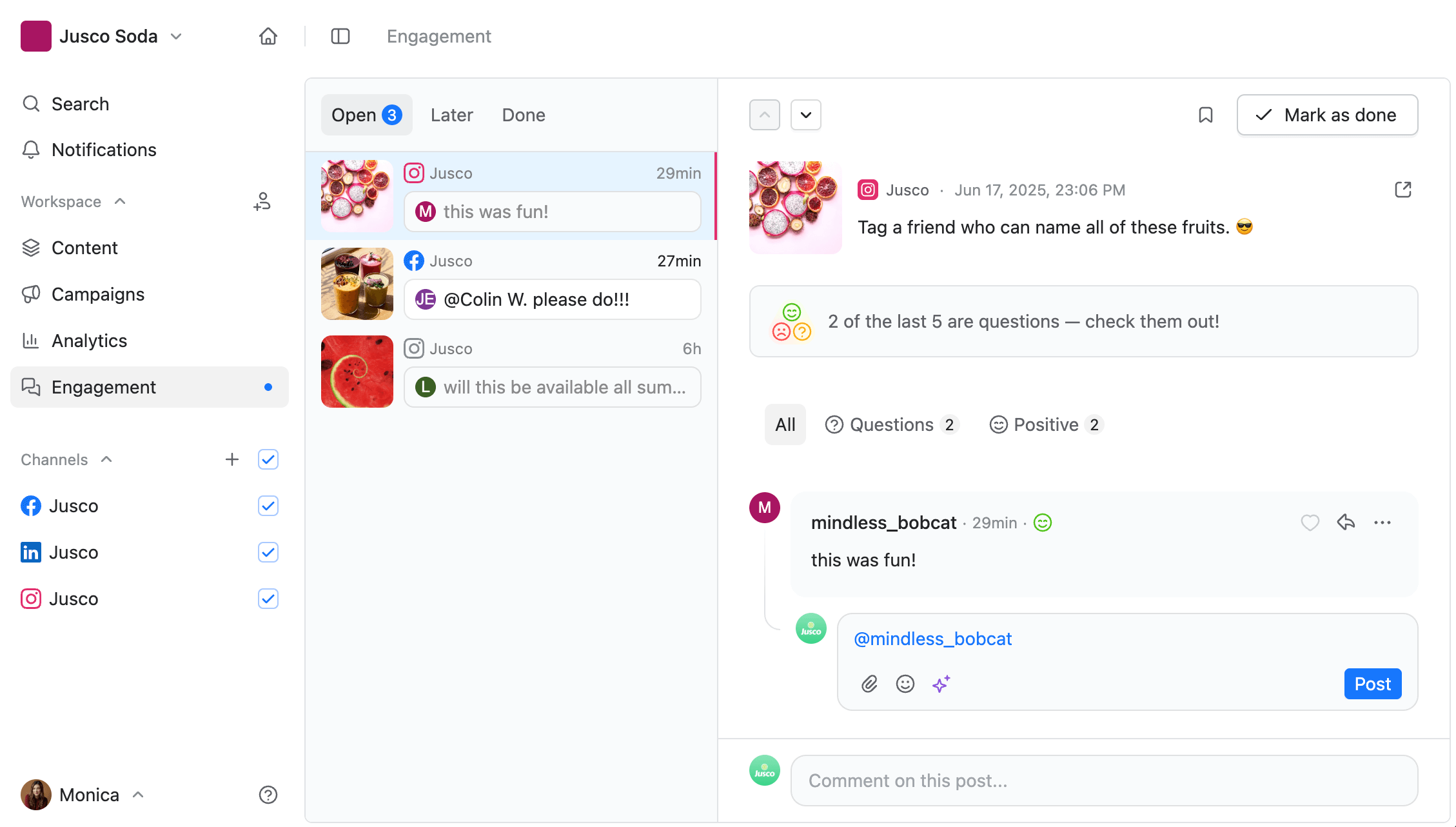Post the reply to mindless_bobcat

point(1372,684)
